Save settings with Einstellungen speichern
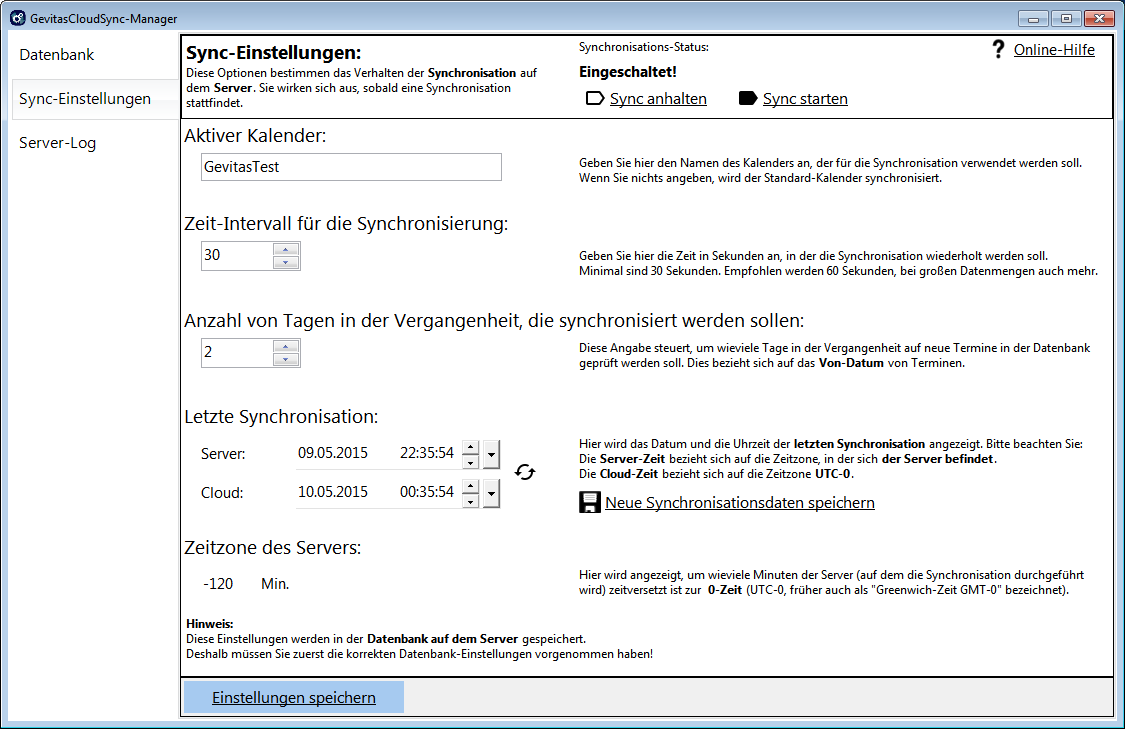 pos(293,697)
